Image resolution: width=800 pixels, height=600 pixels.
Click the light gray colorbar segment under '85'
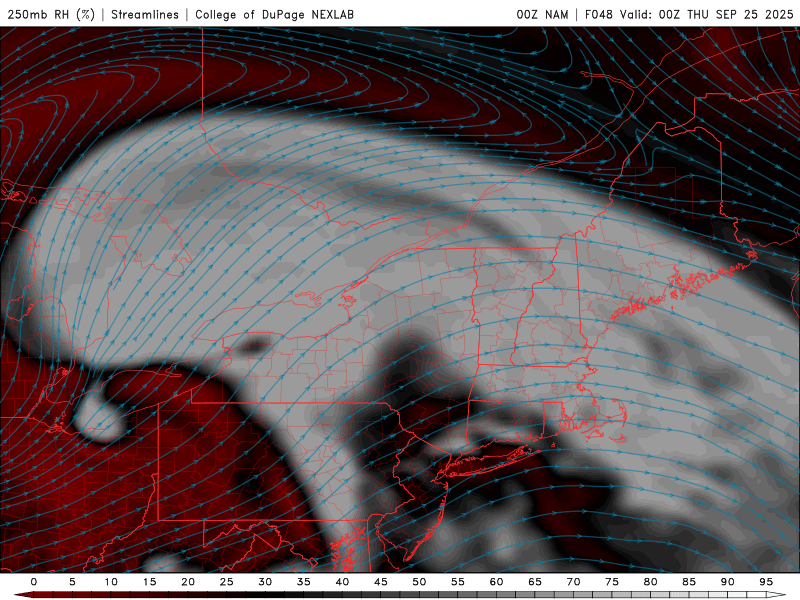point(698,595)
